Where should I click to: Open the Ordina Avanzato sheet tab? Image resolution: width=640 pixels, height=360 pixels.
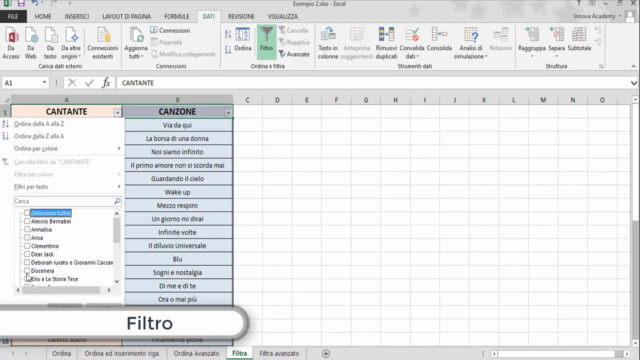[196, 353]
